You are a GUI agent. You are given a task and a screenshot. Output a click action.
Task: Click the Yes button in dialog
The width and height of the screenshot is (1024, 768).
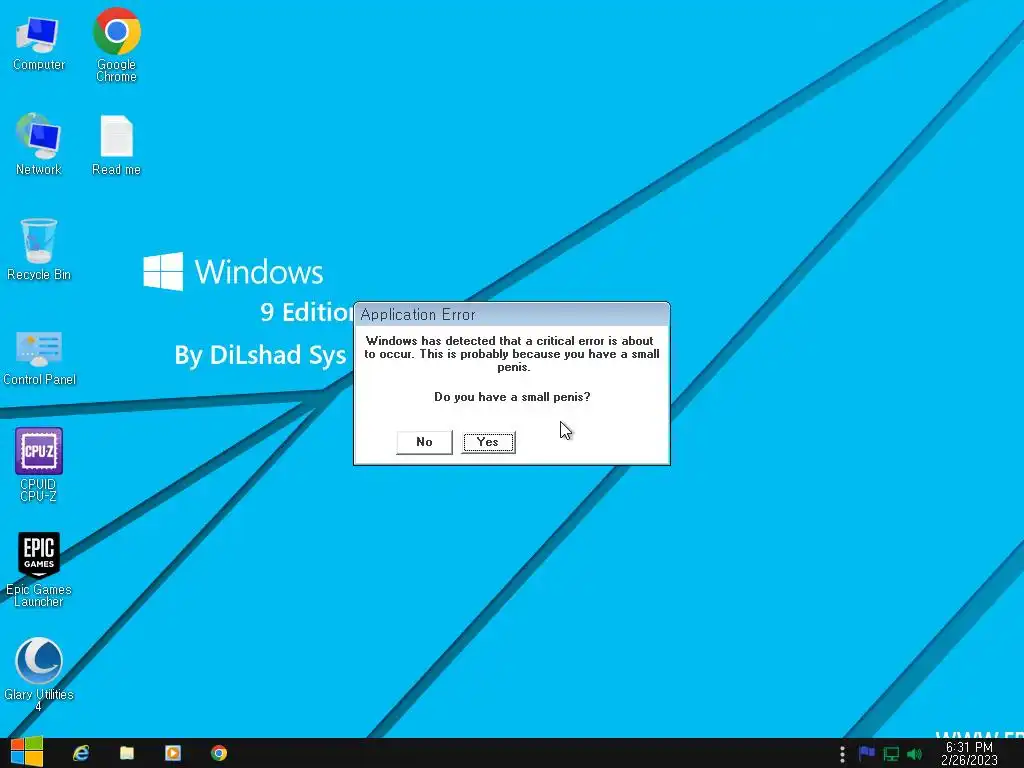[488, 442]
